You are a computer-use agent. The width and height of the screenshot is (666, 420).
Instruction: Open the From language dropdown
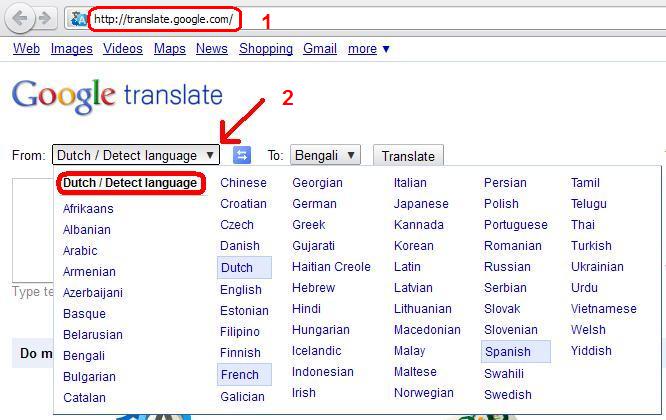(x=135, y=155)
